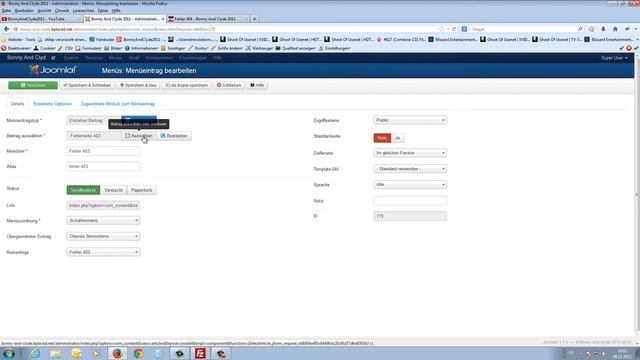The image size is (640, 360).
Task: Click Formulare in web developer toolbar
Action: click(x=89, y=48)
